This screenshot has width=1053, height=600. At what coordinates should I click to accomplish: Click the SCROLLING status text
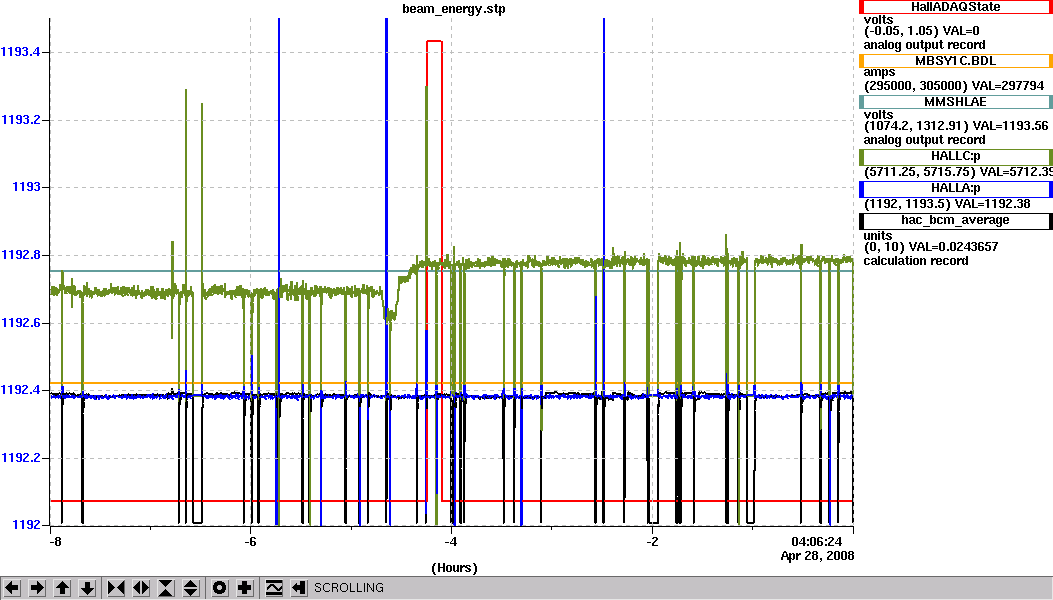point(349,588)
